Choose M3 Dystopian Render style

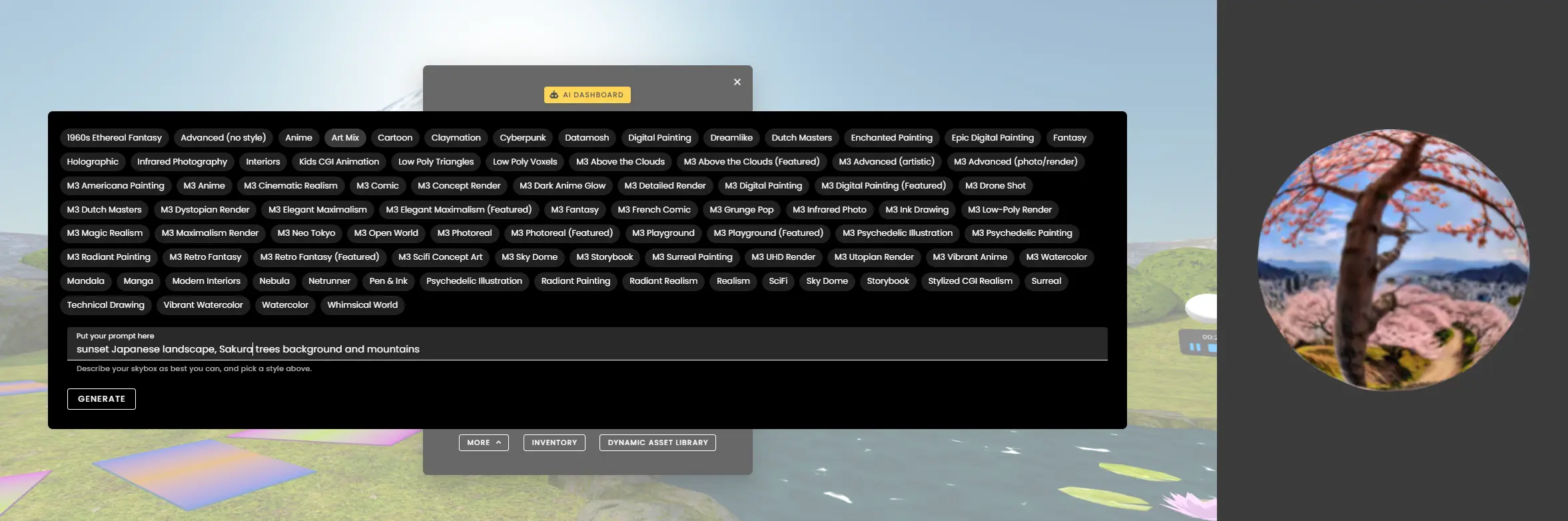205,210
